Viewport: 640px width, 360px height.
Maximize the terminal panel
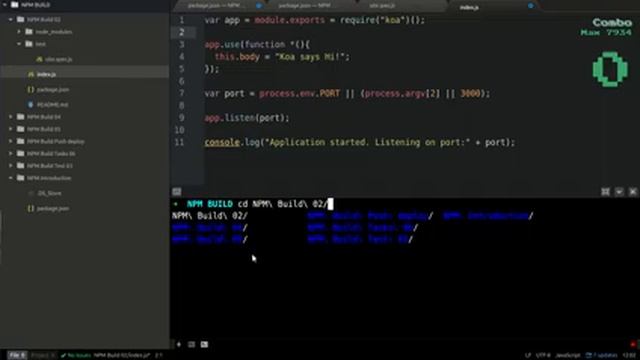605,191
